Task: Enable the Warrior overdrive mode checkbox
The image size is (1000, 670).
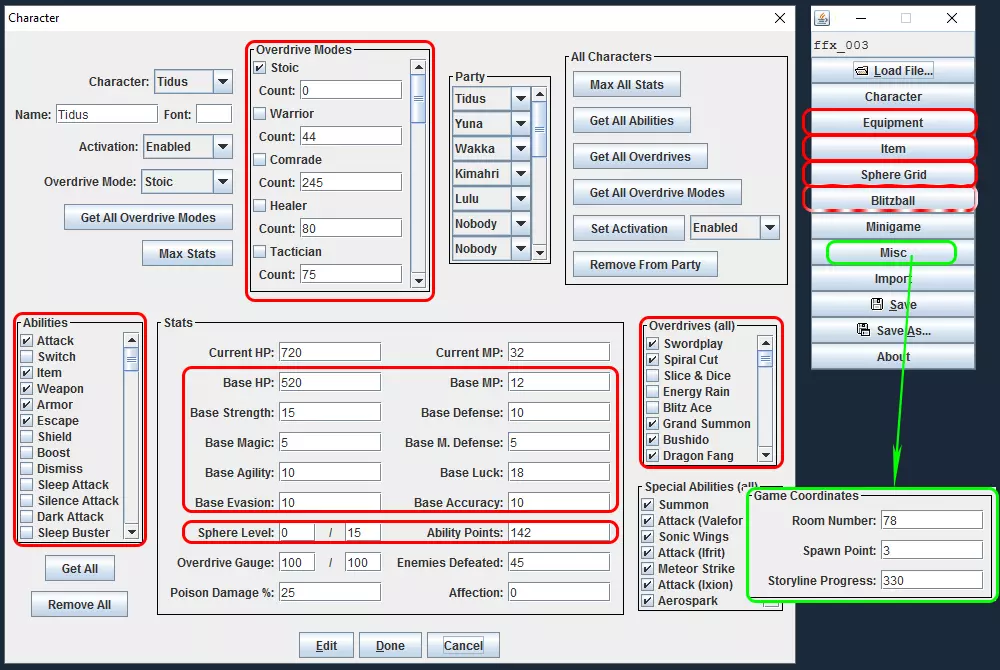Action: tap(260, 113)
